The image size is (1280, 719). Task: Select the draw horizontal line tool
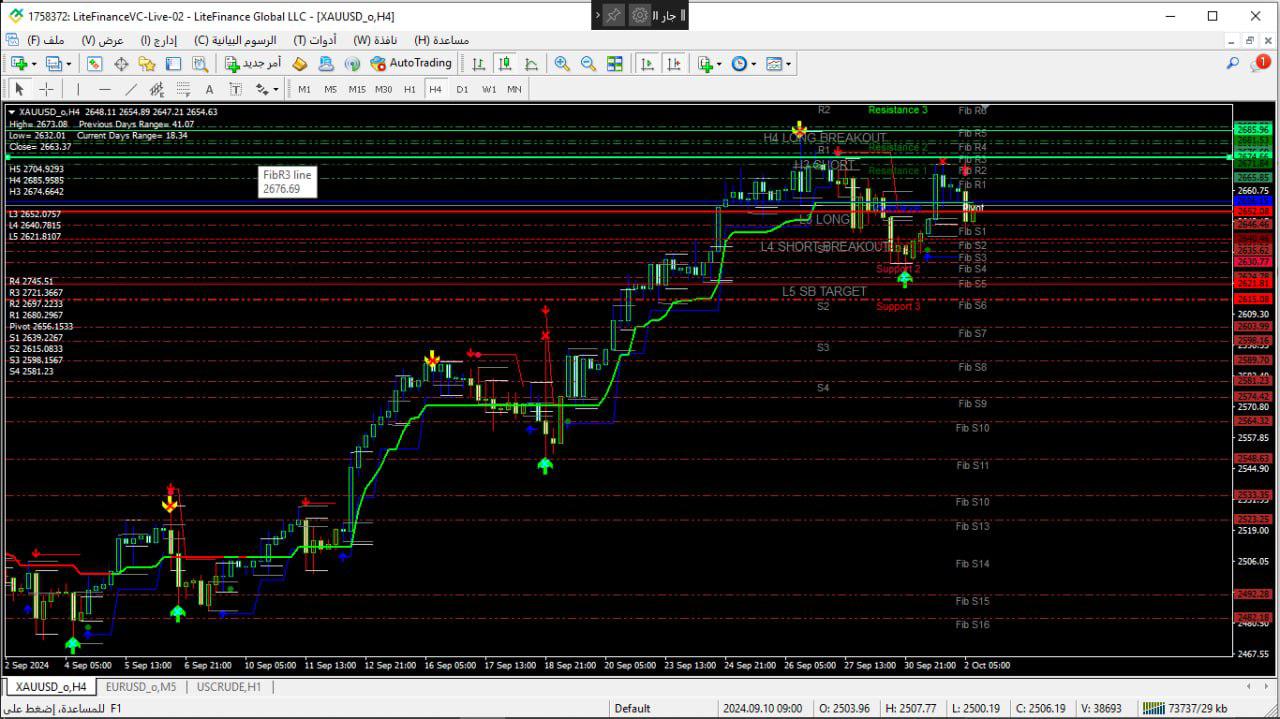pos(104,89)
